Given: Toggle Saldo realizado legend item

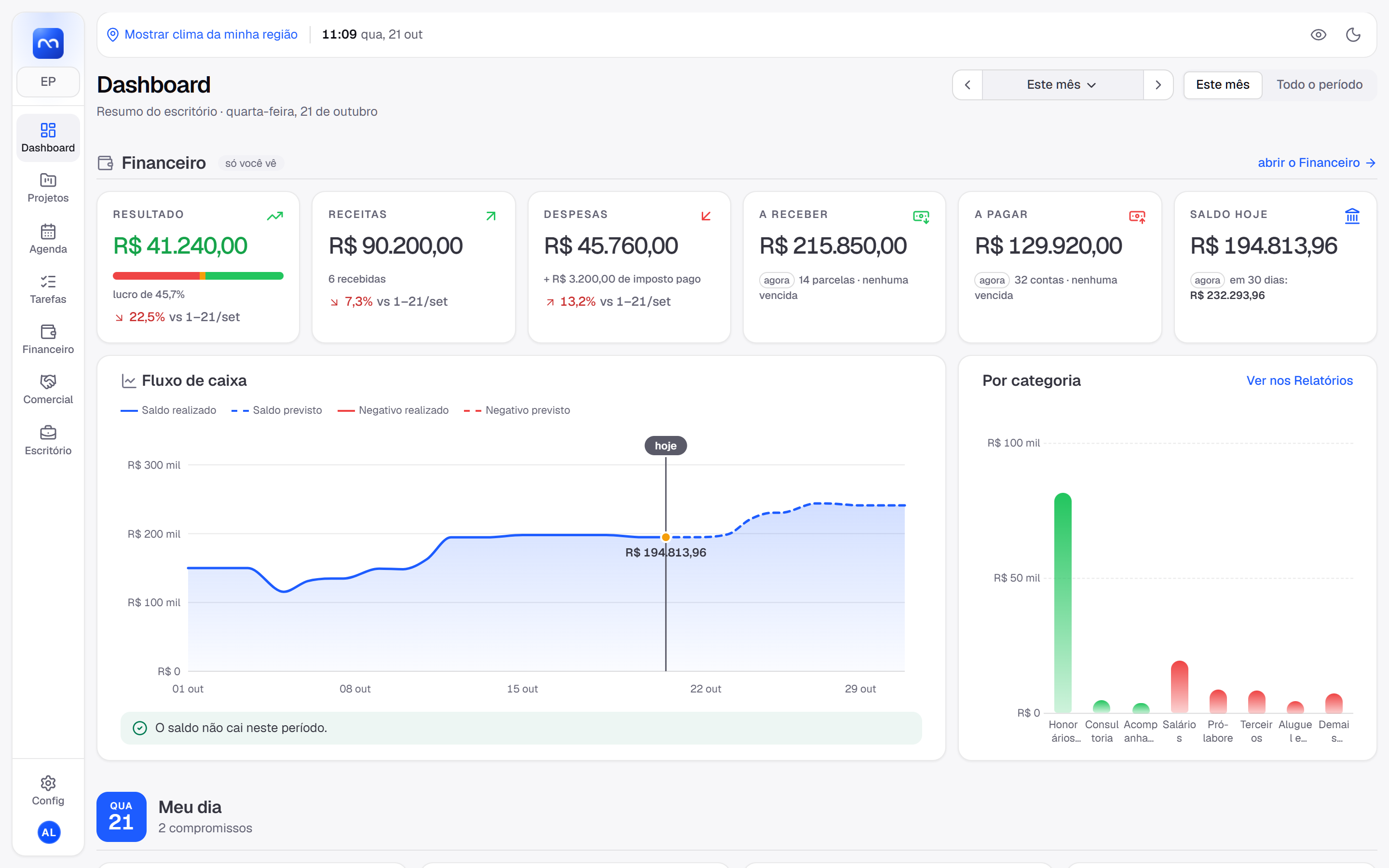Looking at the screenshot, I should point(168,410).
